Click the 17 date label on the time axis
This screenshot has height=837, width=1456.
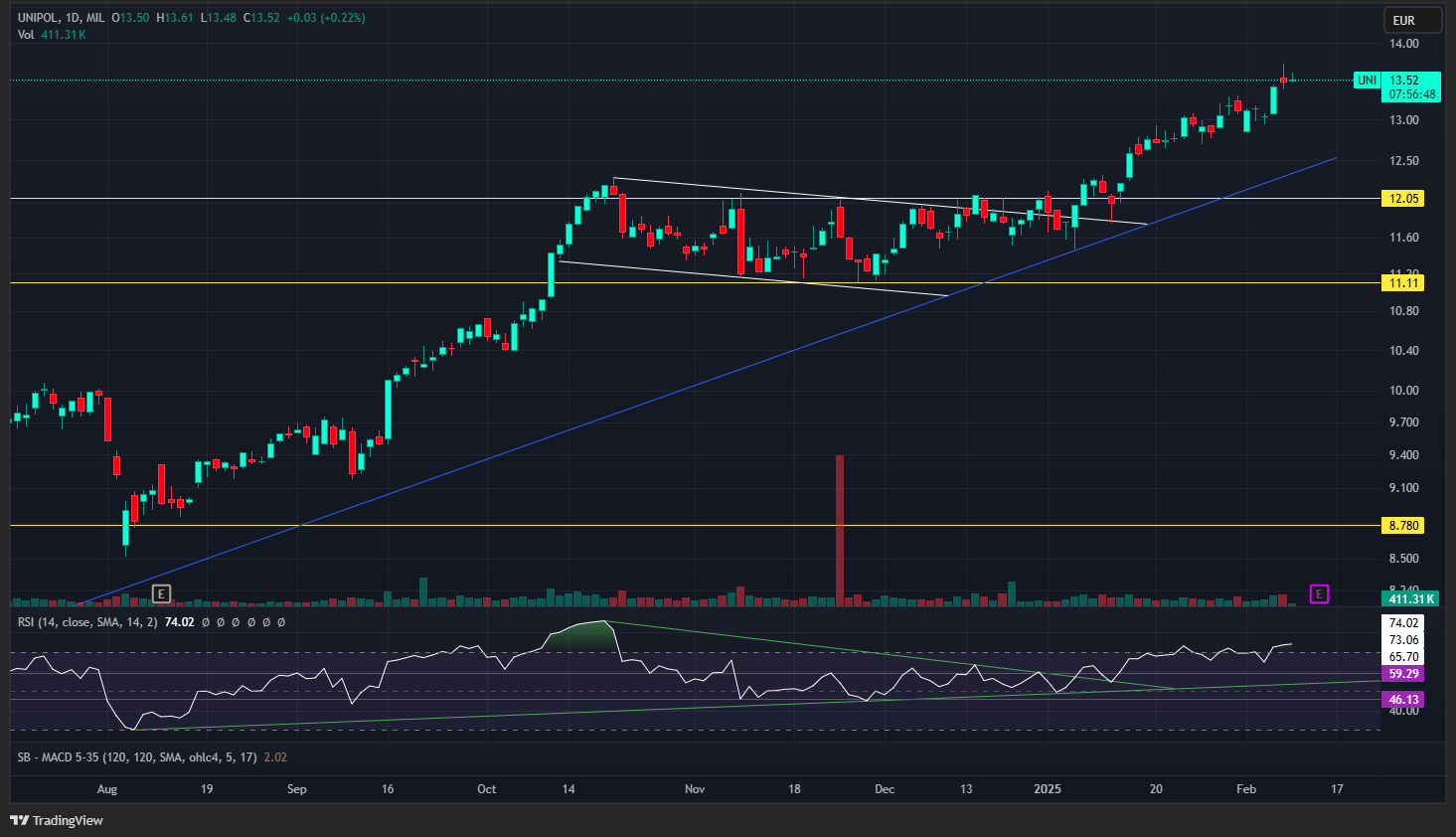pos(1337,789)
